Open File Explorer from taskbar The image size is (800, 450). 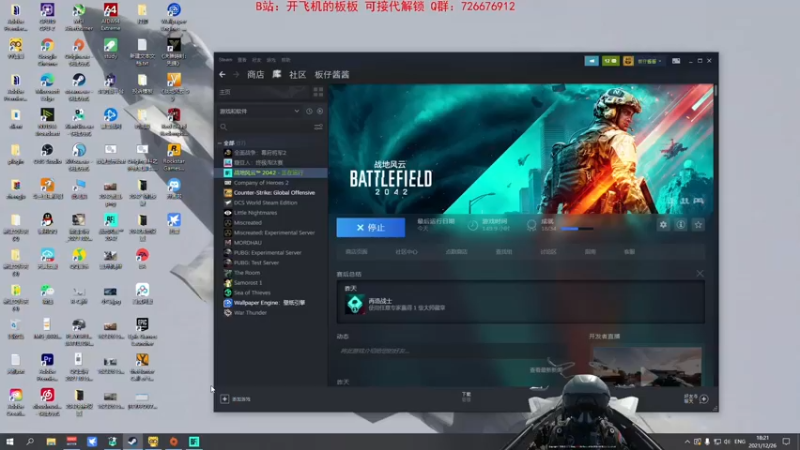51,442
